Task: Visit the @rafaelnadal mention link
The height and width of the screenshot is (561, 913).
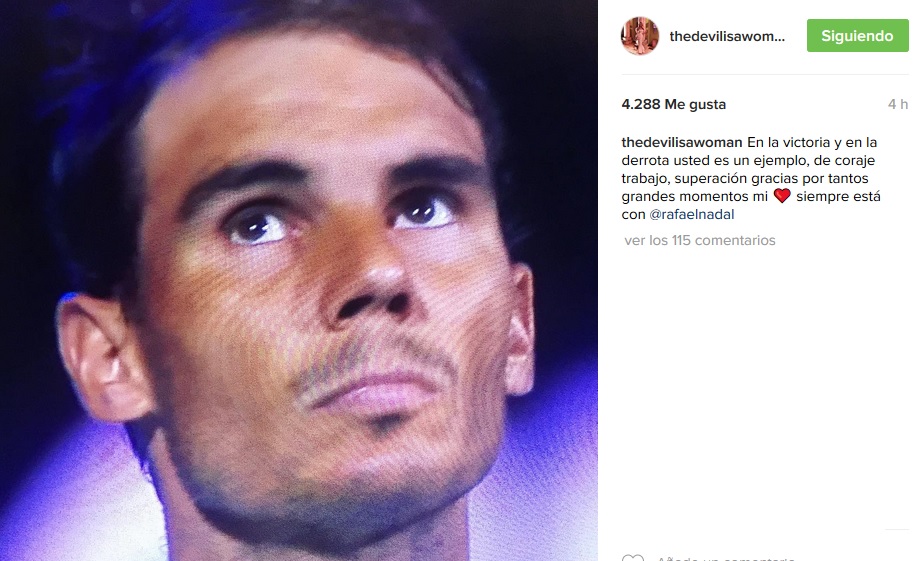Action: coord(692,214)
